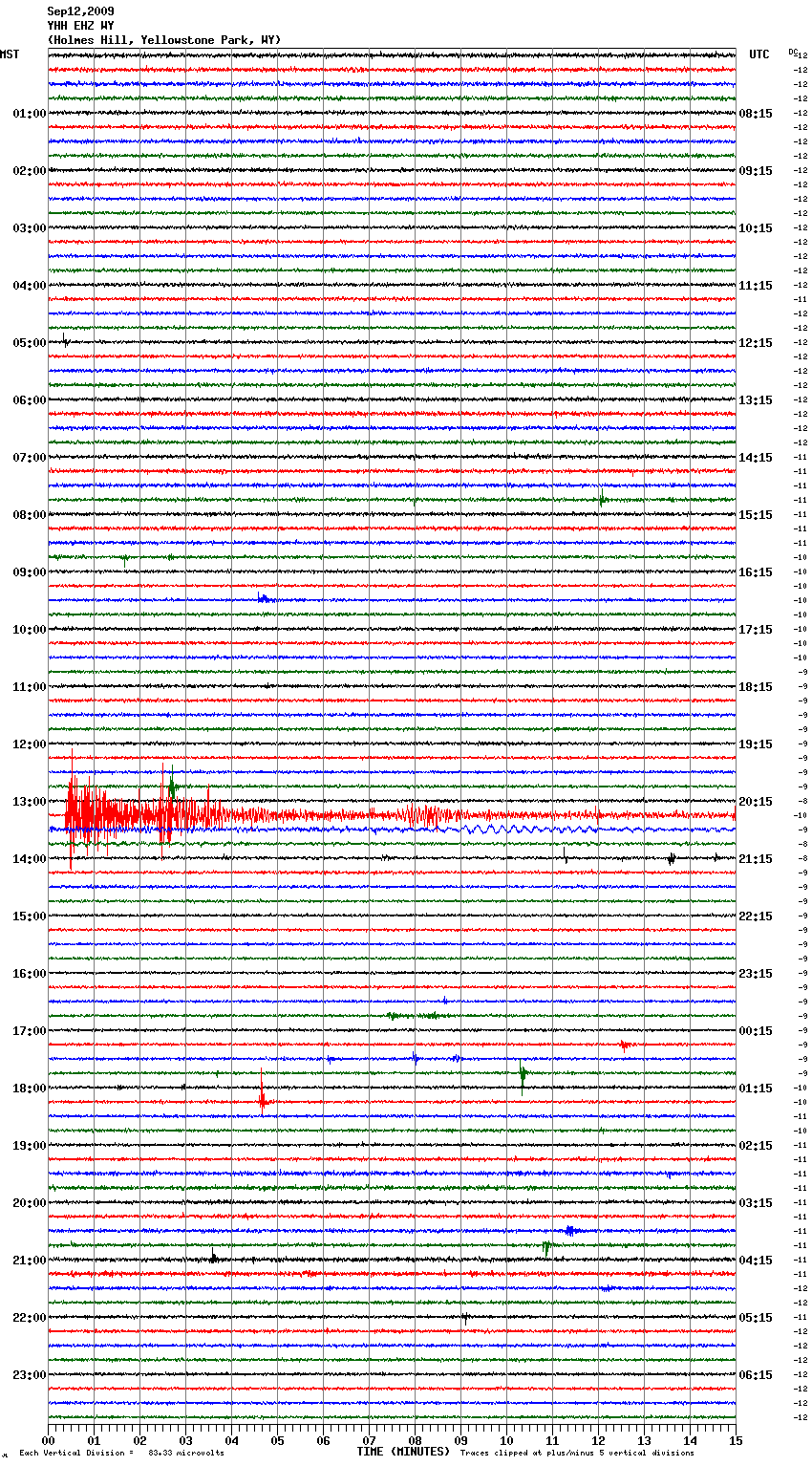Click the 20:15 UTC time label
The height and width of the screenshot is (1466, 812).
point(756,802)
